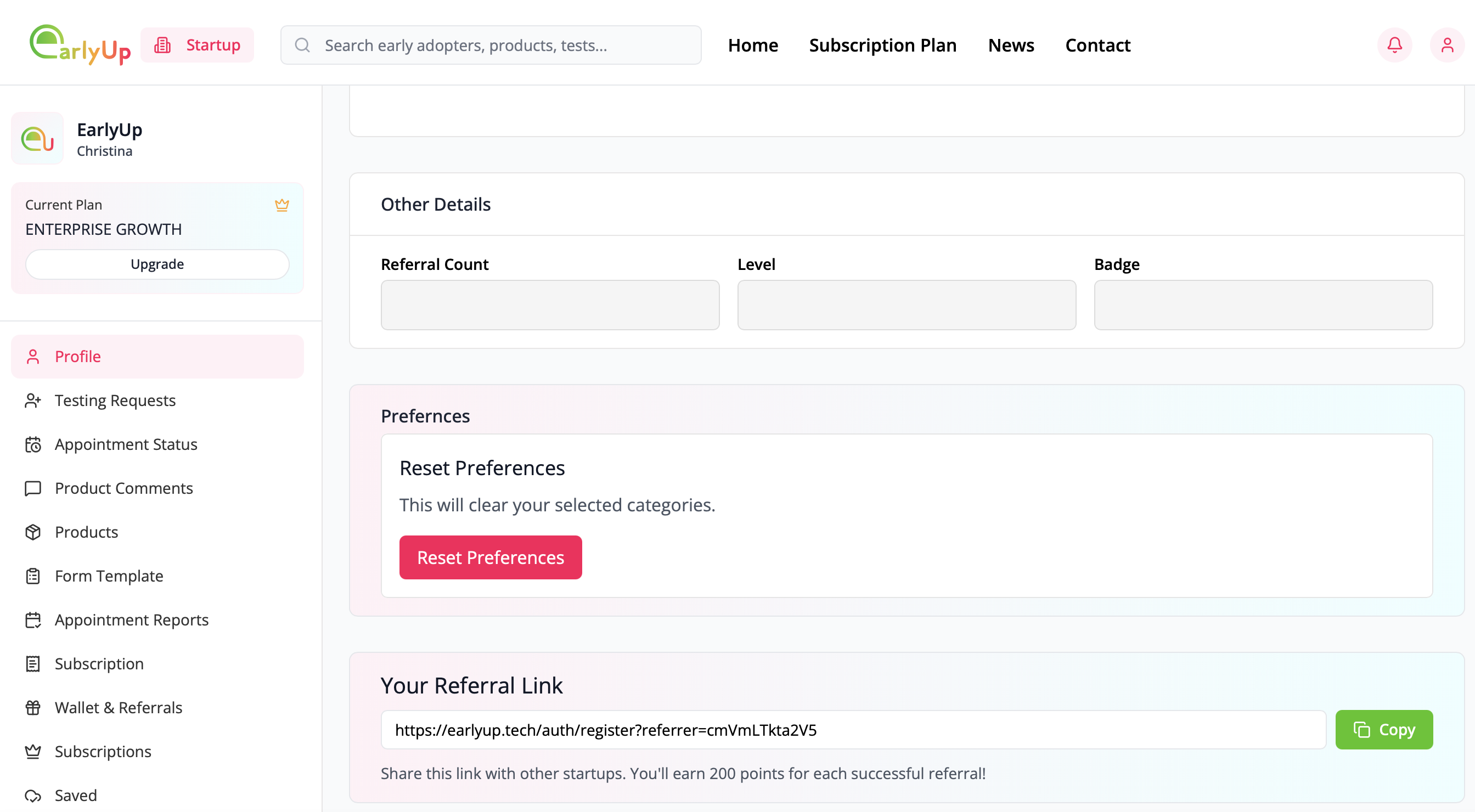
Task: Navigate to the News section
Action: coord(1011,44)
